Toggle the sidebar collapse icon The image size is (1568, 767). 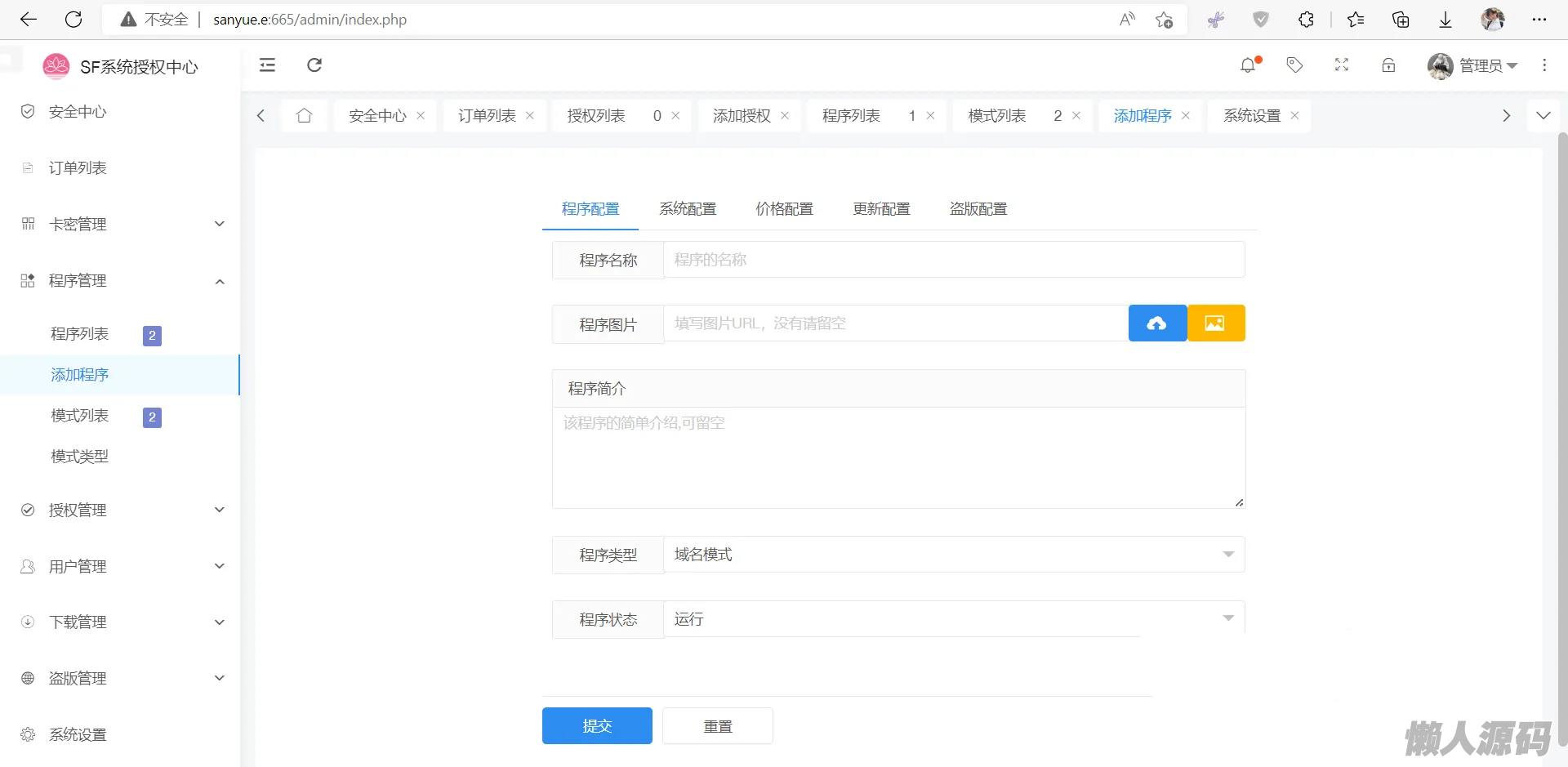click(x=267, y=65)
